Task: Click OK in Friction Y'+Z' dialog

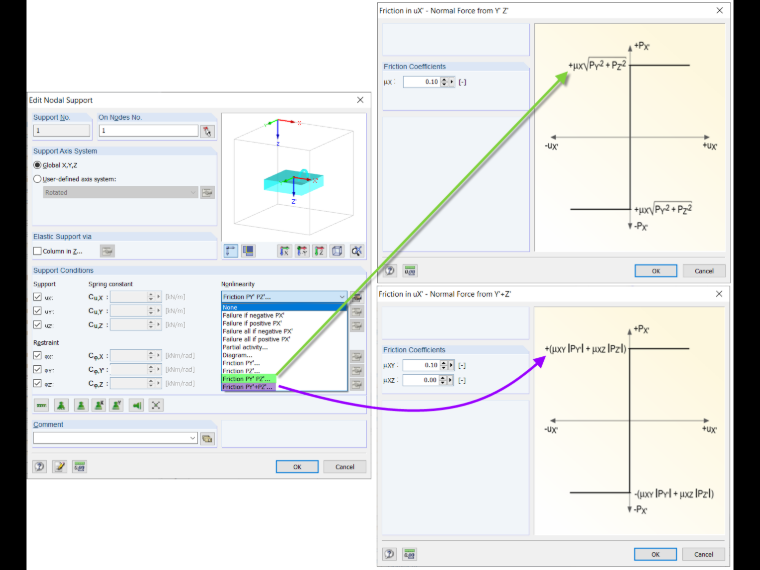Action: point(655,554)
